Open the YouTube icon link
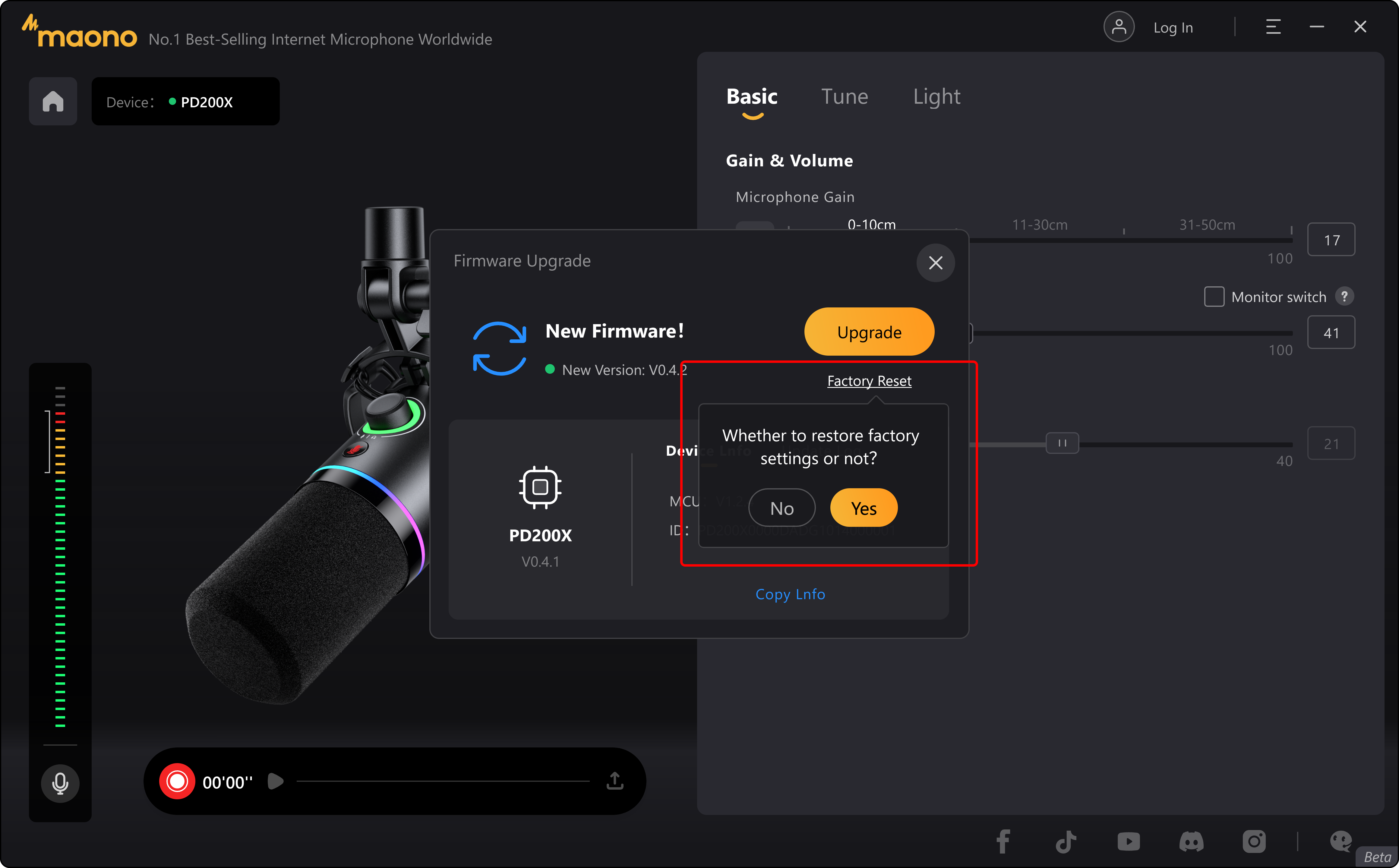 click(x=1129, y=841)
